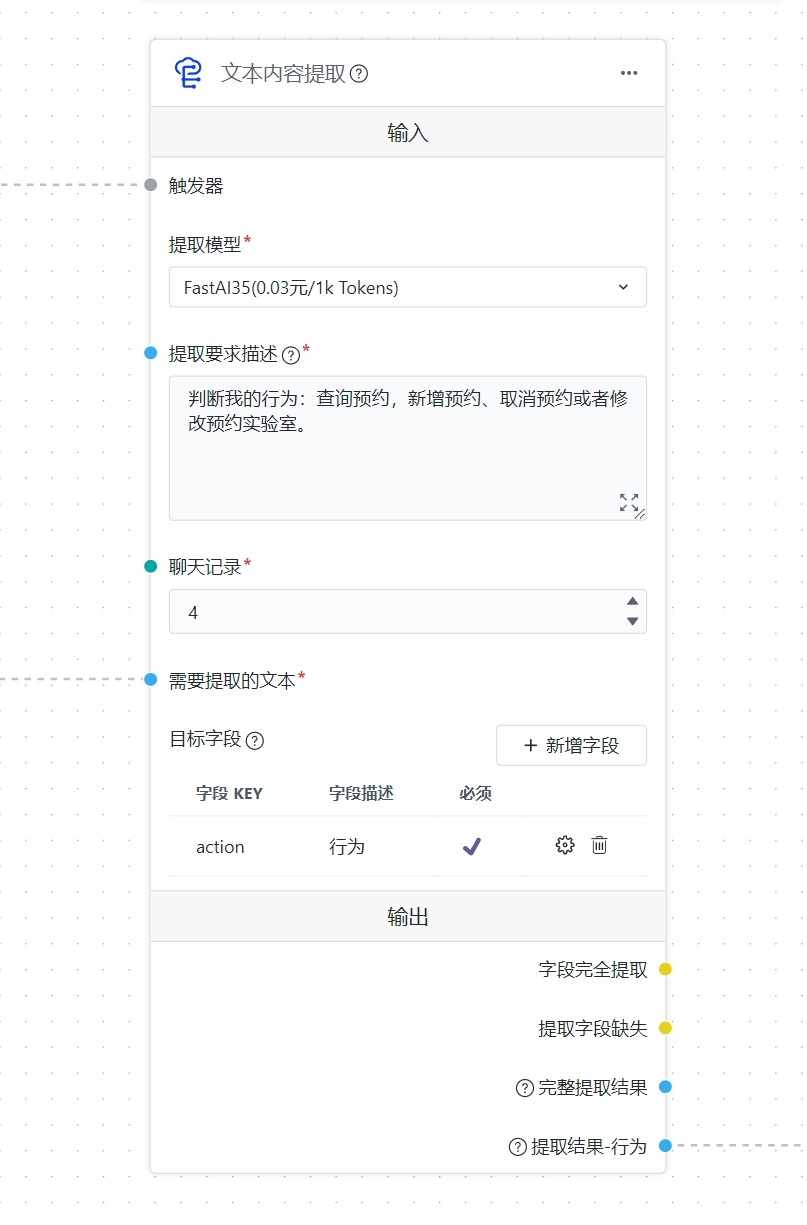
Task: Click the help icon beside 完整提取结果
Action: point(524,1088)
